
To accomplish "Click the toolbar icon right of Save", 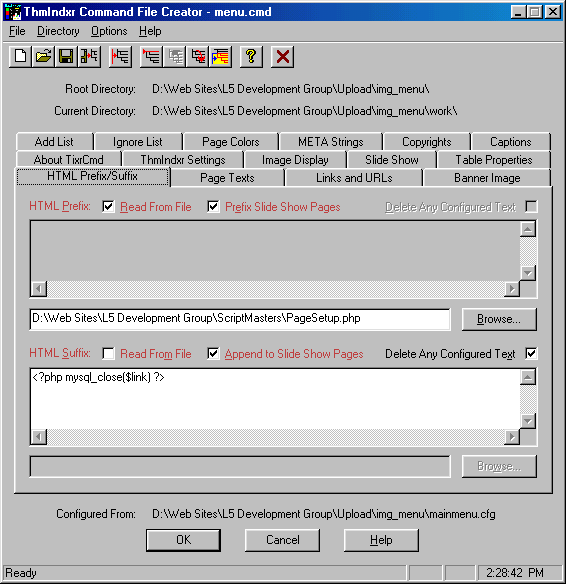I will (89, 57).
